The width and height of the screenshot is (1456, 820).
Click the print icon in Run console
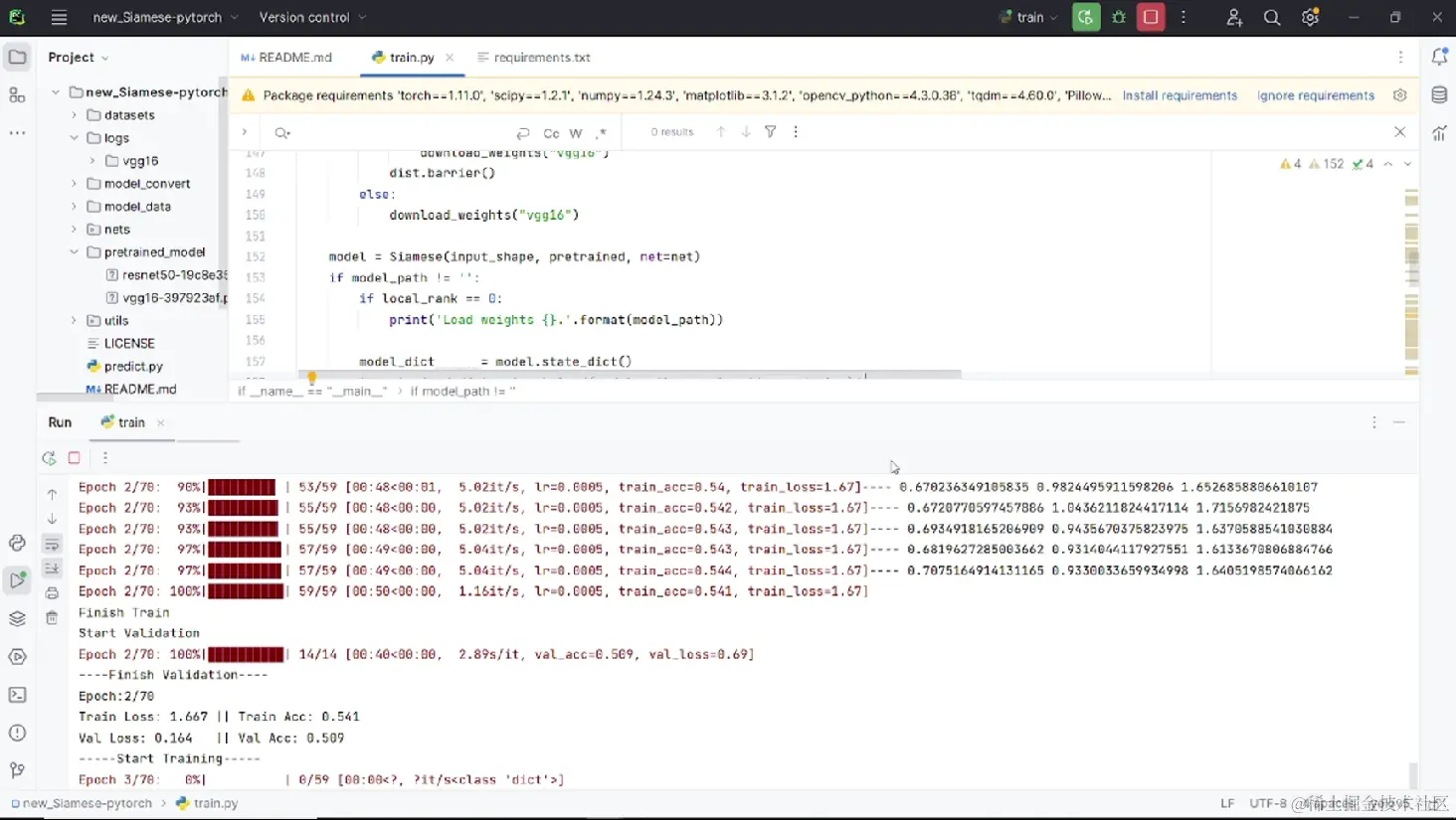click(x=52, y=593)
